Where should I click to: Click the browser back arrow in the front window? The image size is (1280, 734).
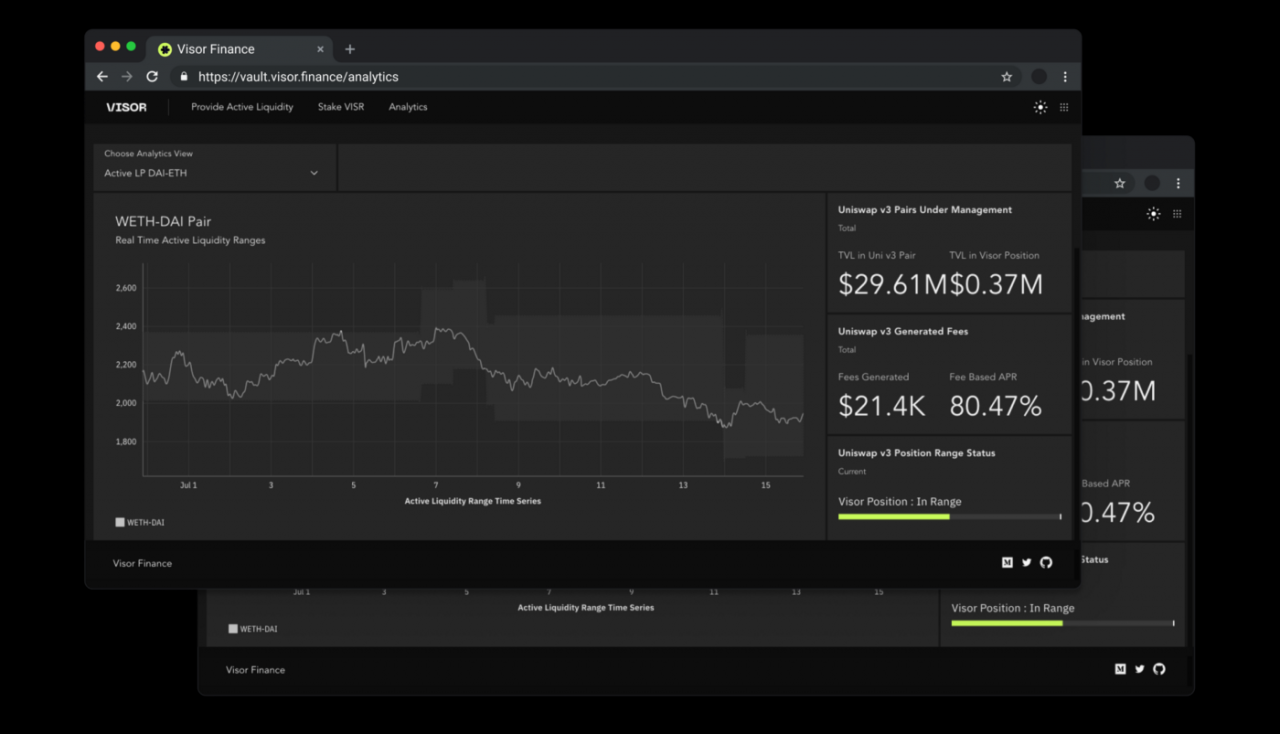[x=102, y=77]
